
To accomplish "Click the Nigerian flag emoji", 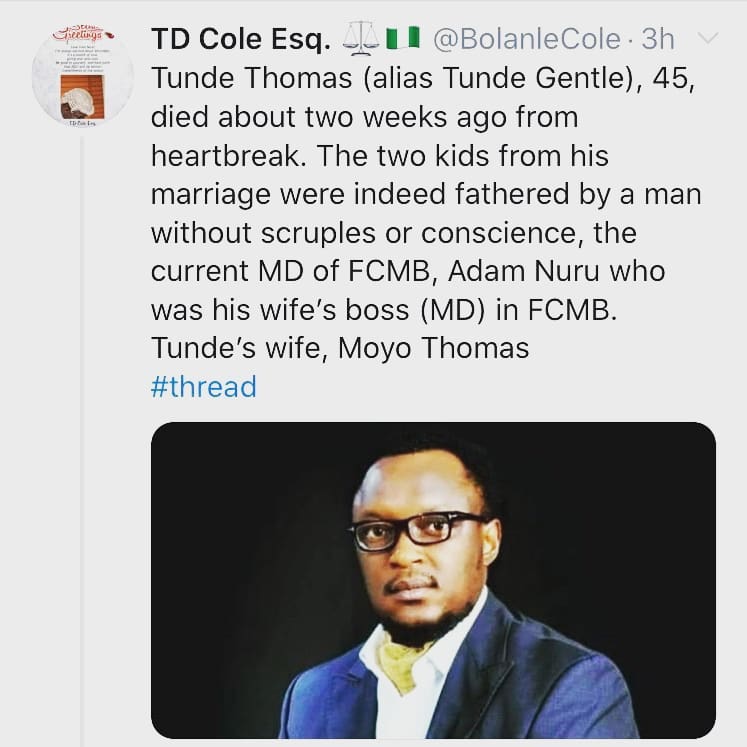I will coord(403,38).
